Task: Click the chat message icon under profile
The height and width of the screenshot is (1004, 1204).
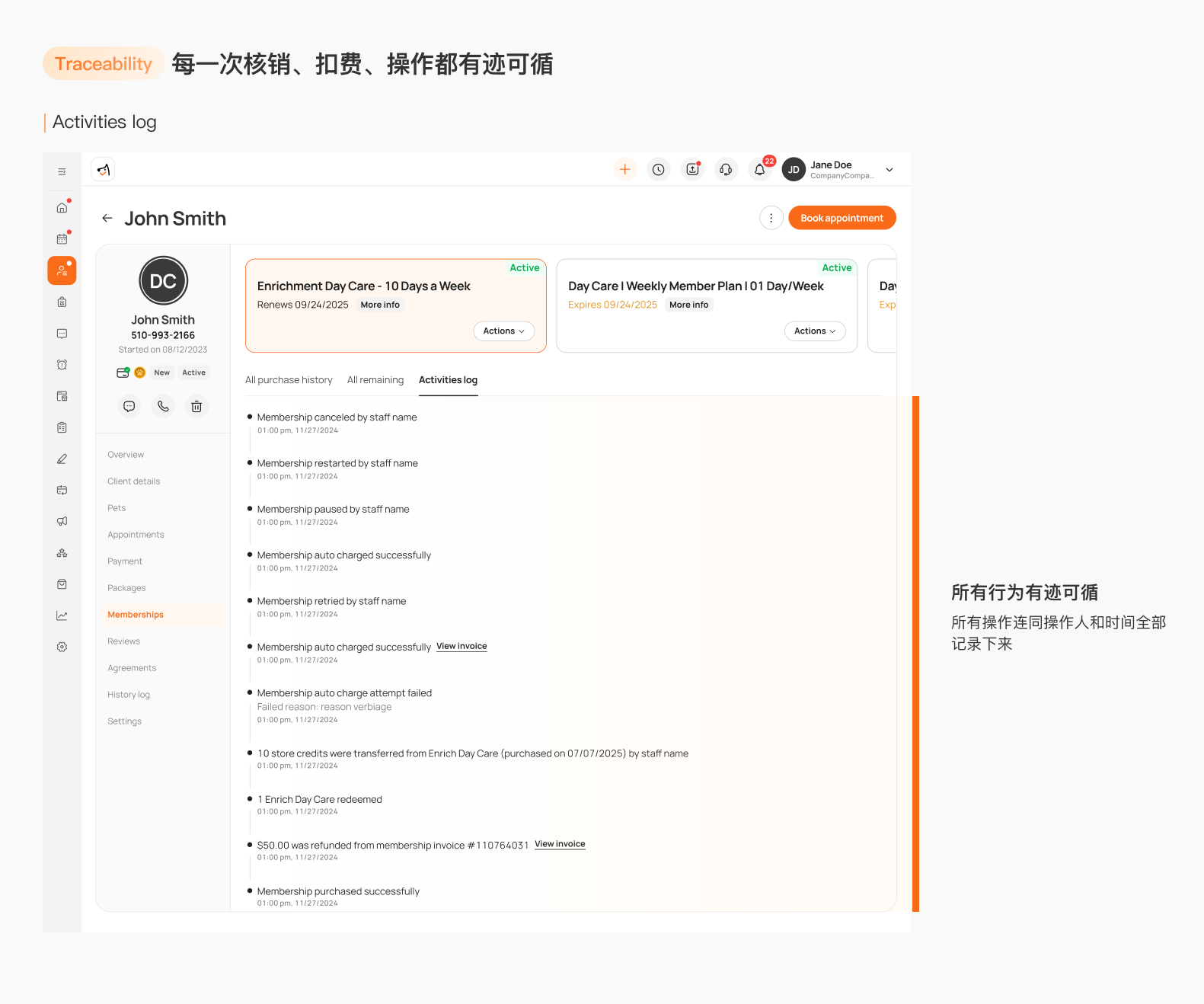Action: tap(129, 407)
